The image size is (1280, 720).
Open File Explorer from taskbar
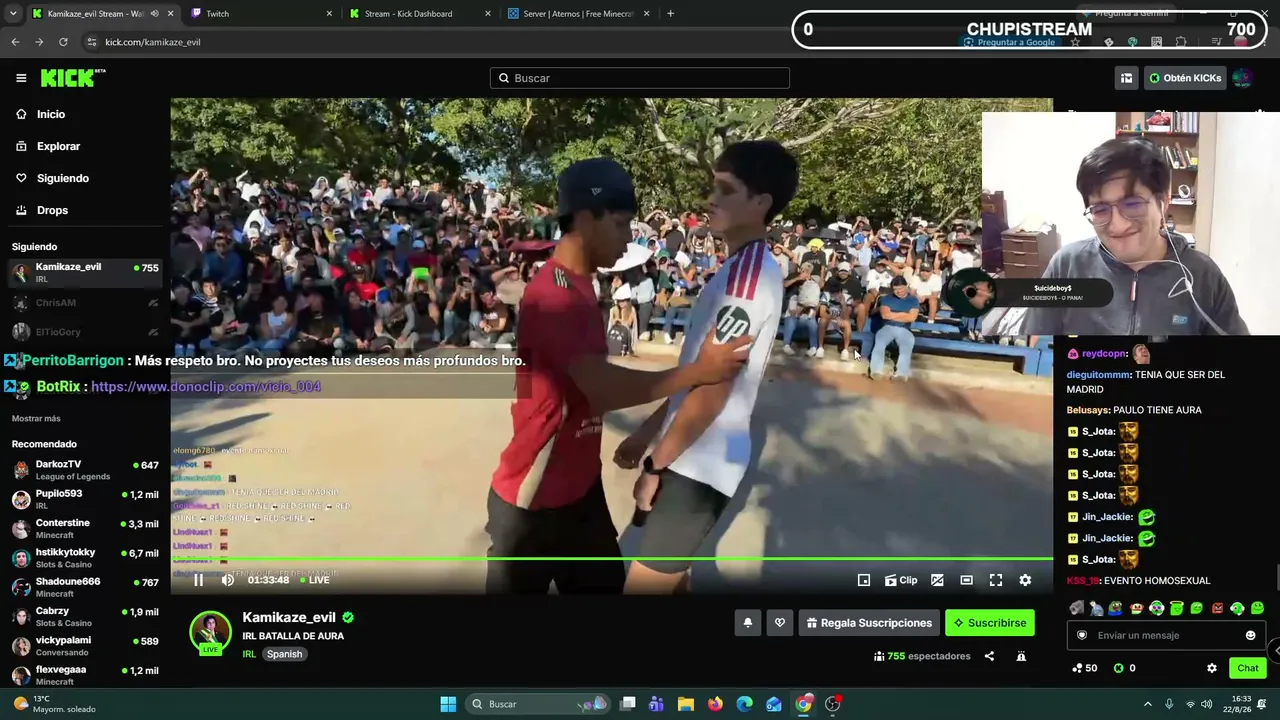686,704
